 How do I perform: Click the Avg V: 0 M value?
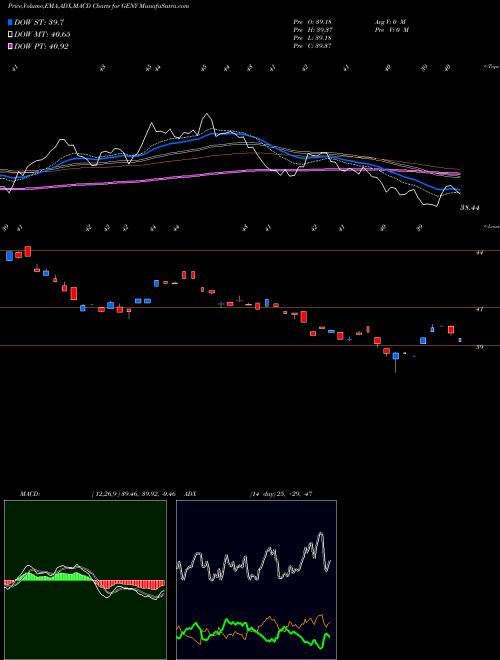390,22
